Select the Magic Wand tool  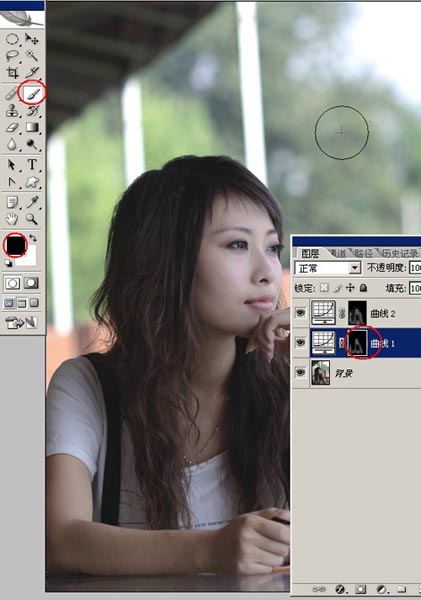32,55
